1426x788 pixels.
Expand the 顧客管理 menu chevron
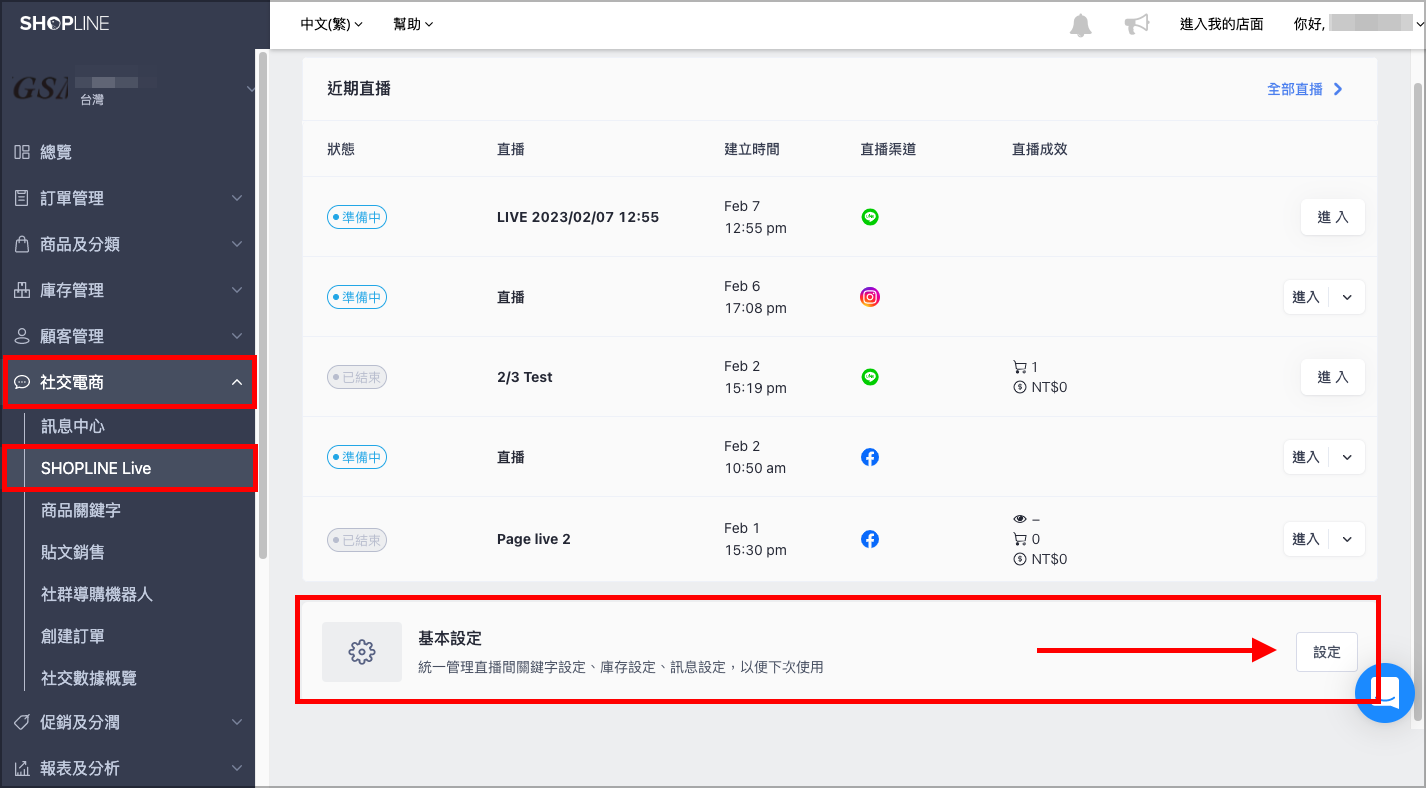click(237, 336)
